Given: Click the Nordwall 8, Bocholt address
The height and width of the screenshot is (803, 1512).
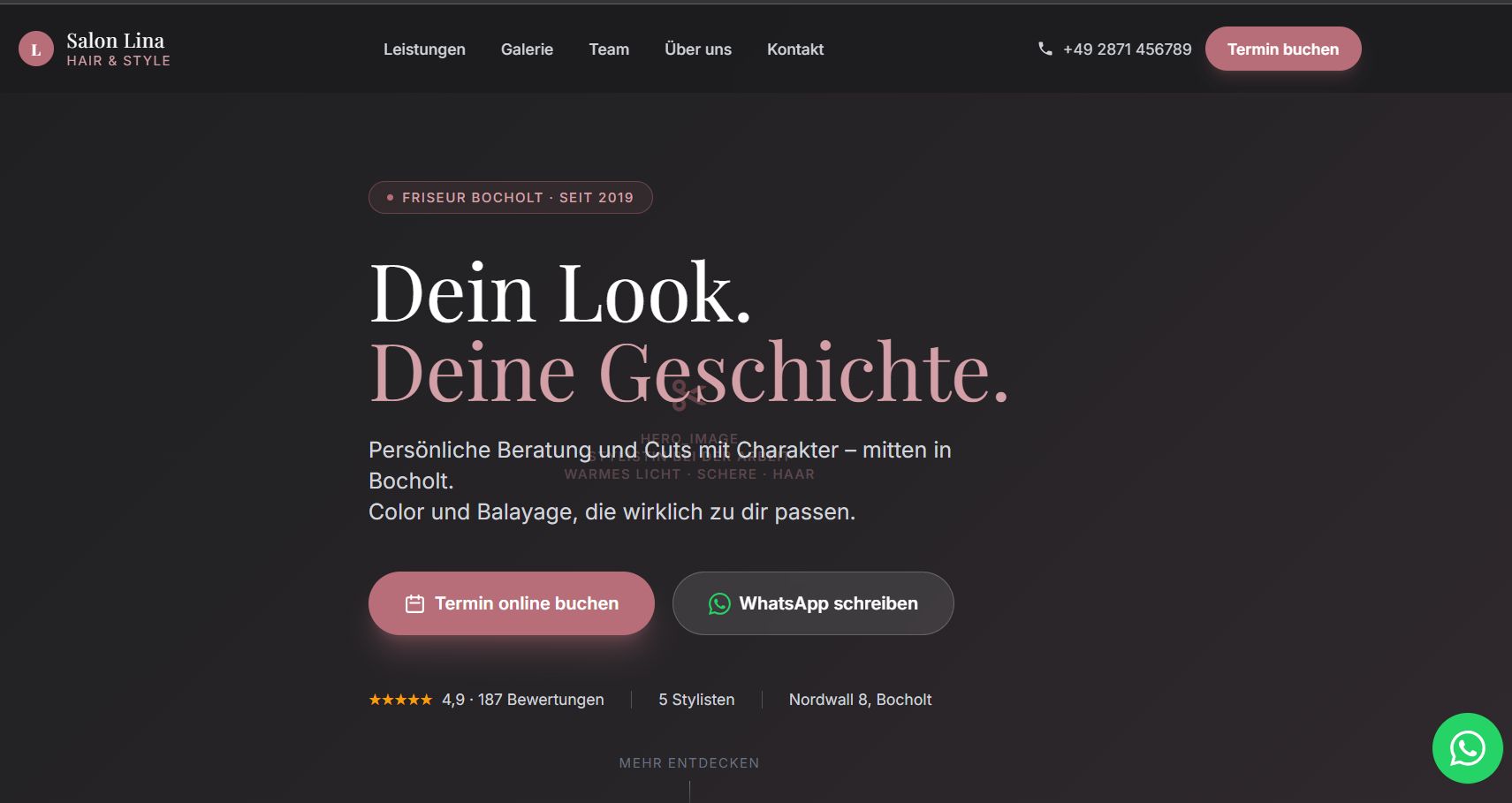Looking at the screenshot, I should (x=860, y=700).
